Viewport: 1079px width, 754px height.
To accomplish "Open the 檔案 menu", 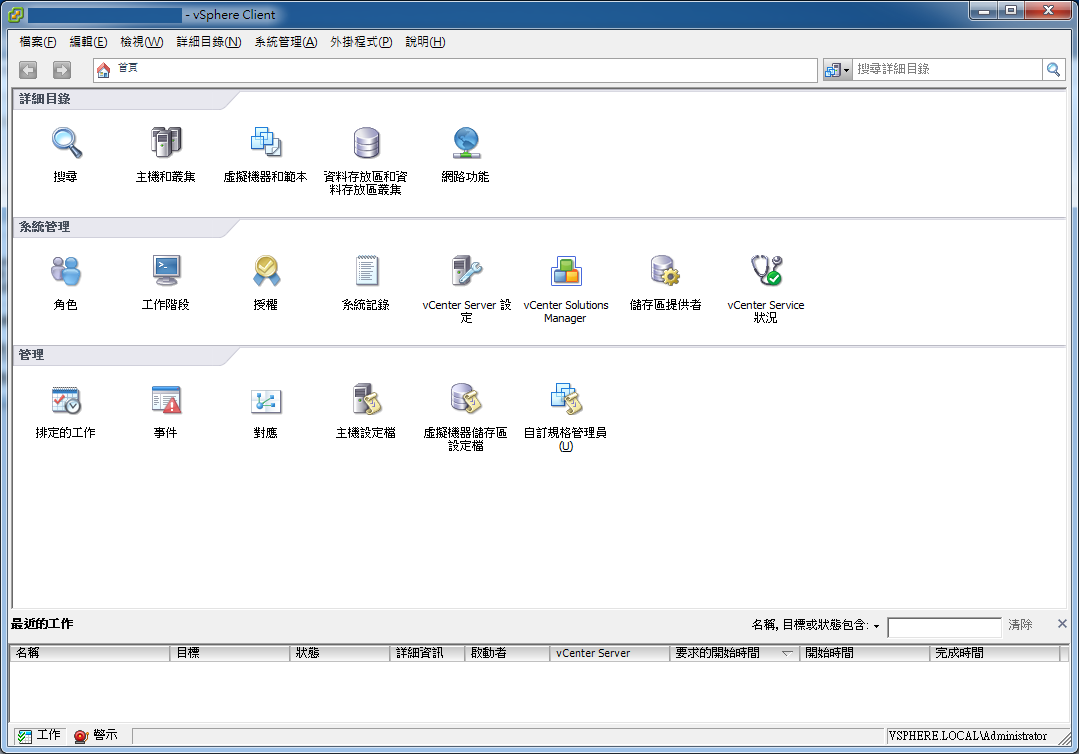I will (x=38, y=42).
